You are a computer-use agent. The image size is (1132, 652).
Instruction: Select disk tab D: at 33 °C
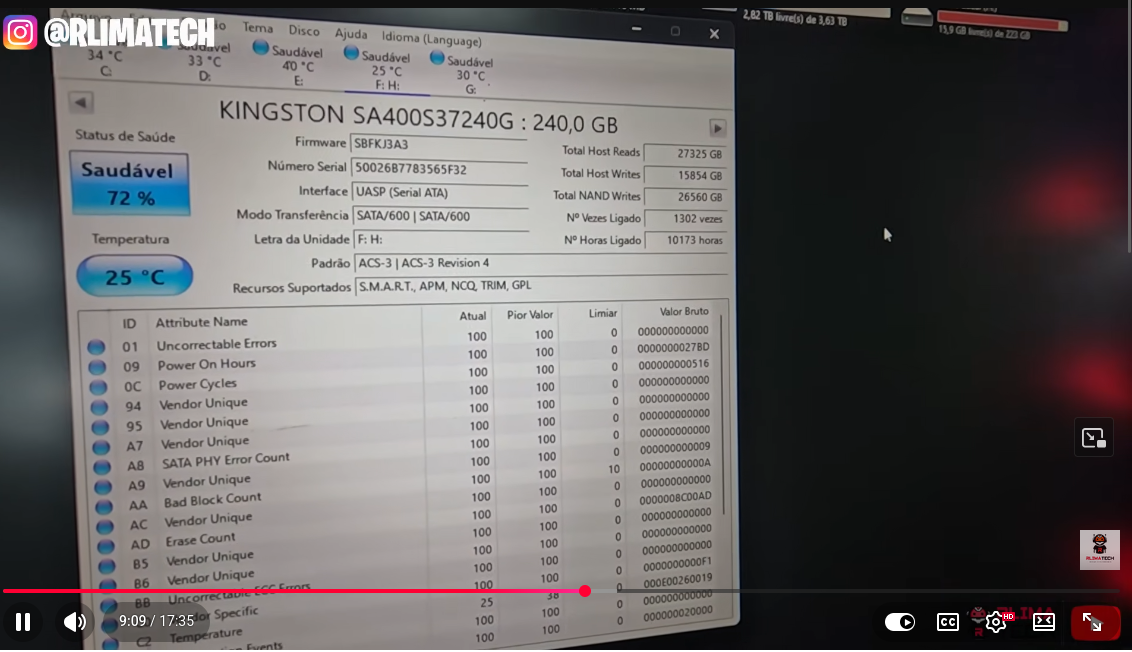[204, 61]
